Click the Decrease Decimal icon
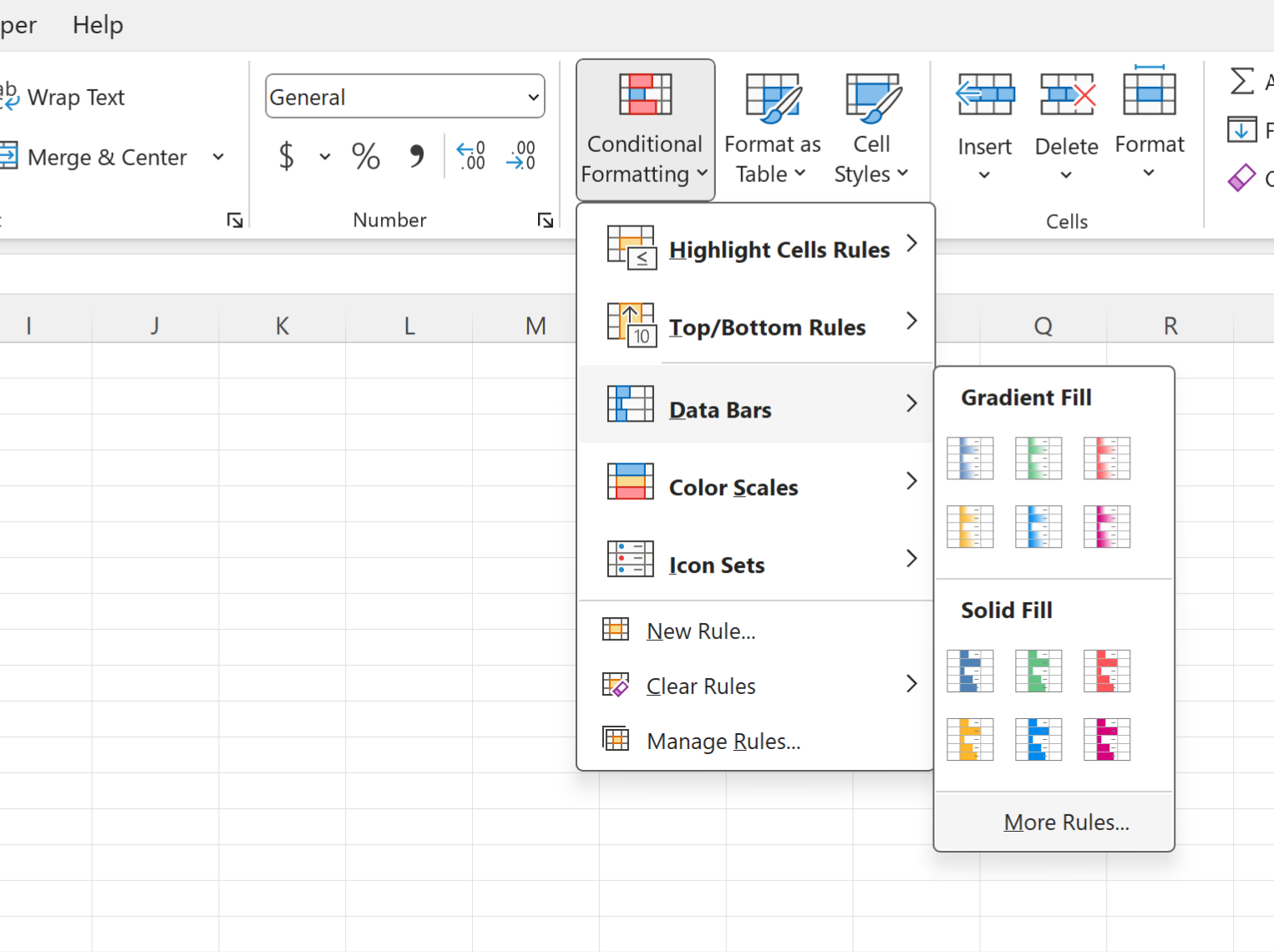Viewport: 1274px width, 952px height. pos(520,156)
